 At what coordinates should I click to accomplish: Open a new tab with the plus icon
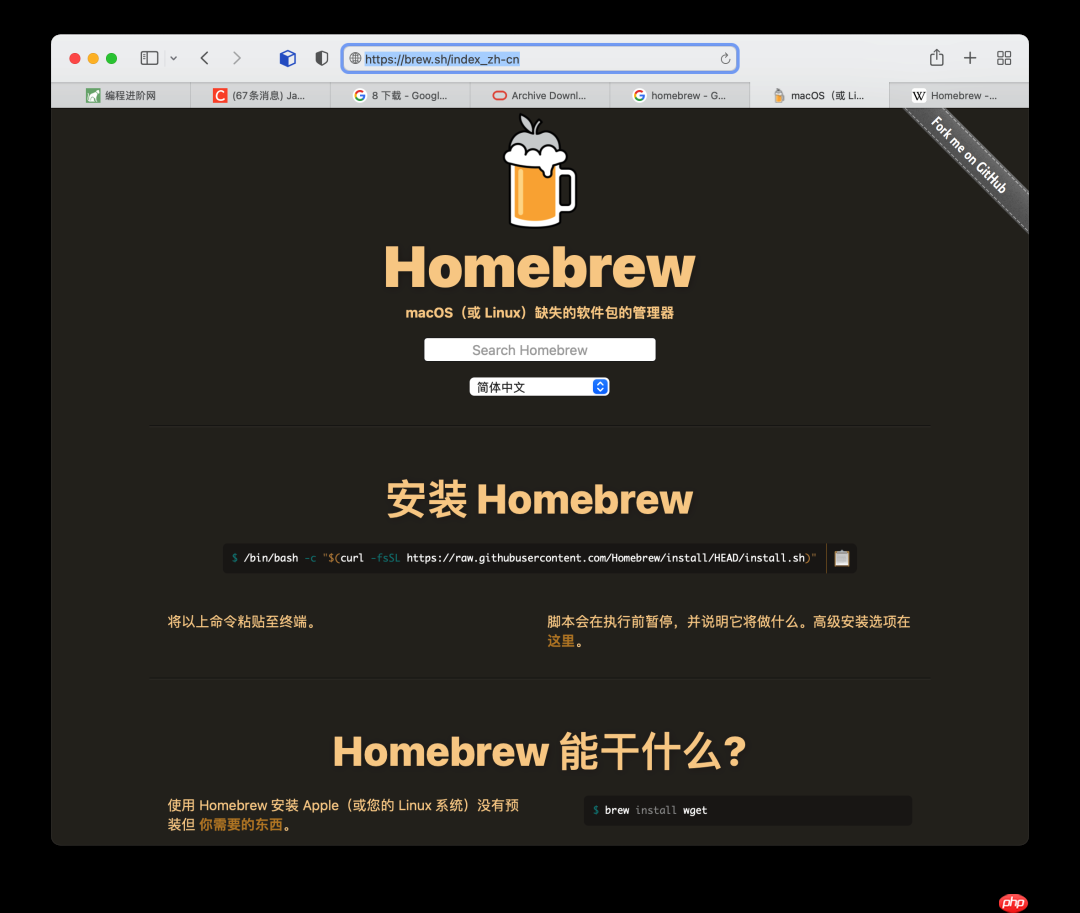pyautogui.click(x=970, y=58)
